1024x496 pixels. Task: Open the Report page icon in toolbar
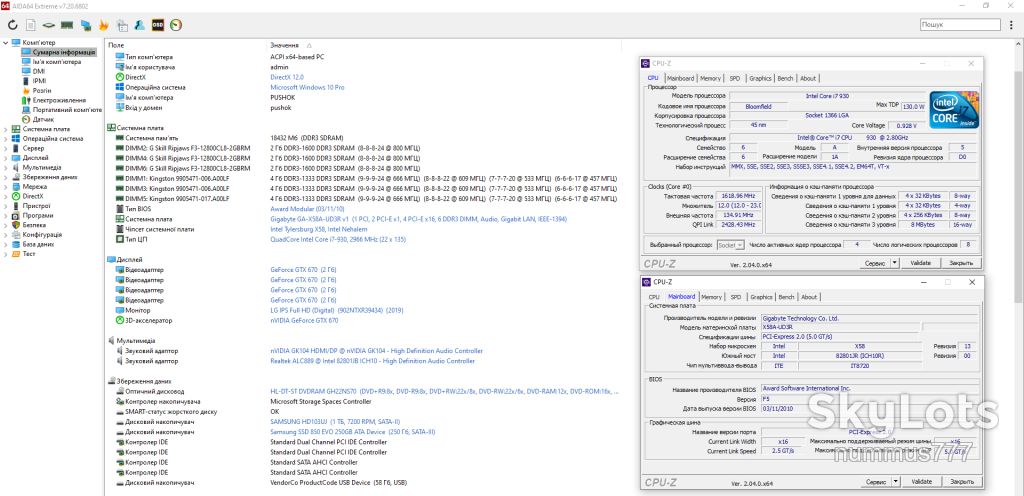pos(31,25)
